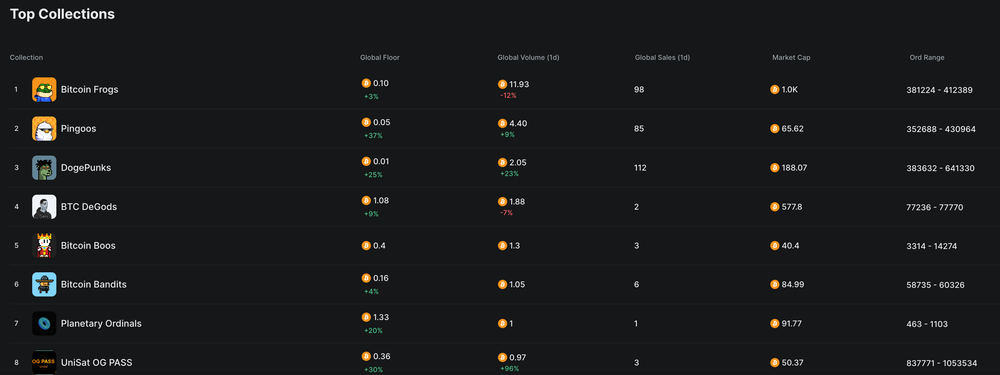Open the Pingoos collection name

click(x=78, y=128)
